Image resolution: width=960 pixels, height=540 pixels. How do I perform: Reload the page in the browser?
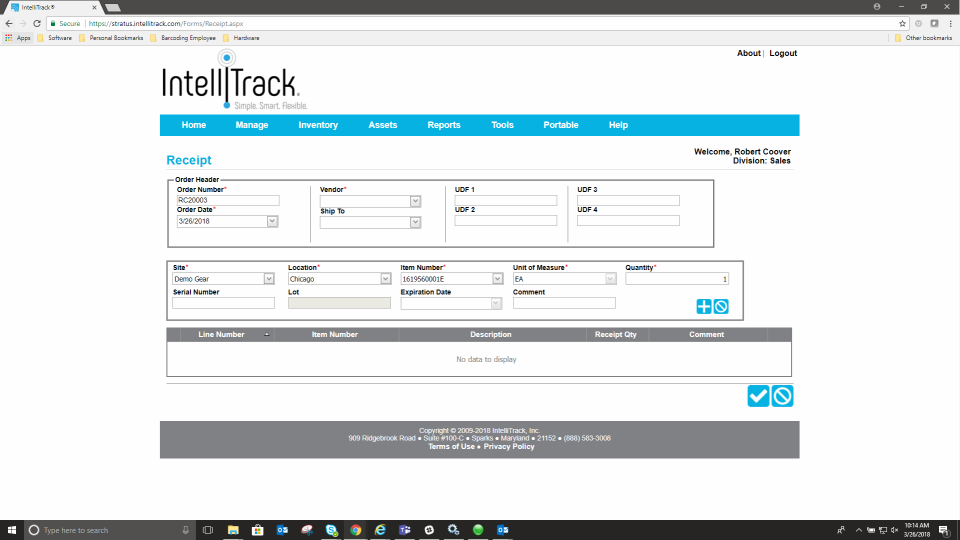click(x=37, y=23)
